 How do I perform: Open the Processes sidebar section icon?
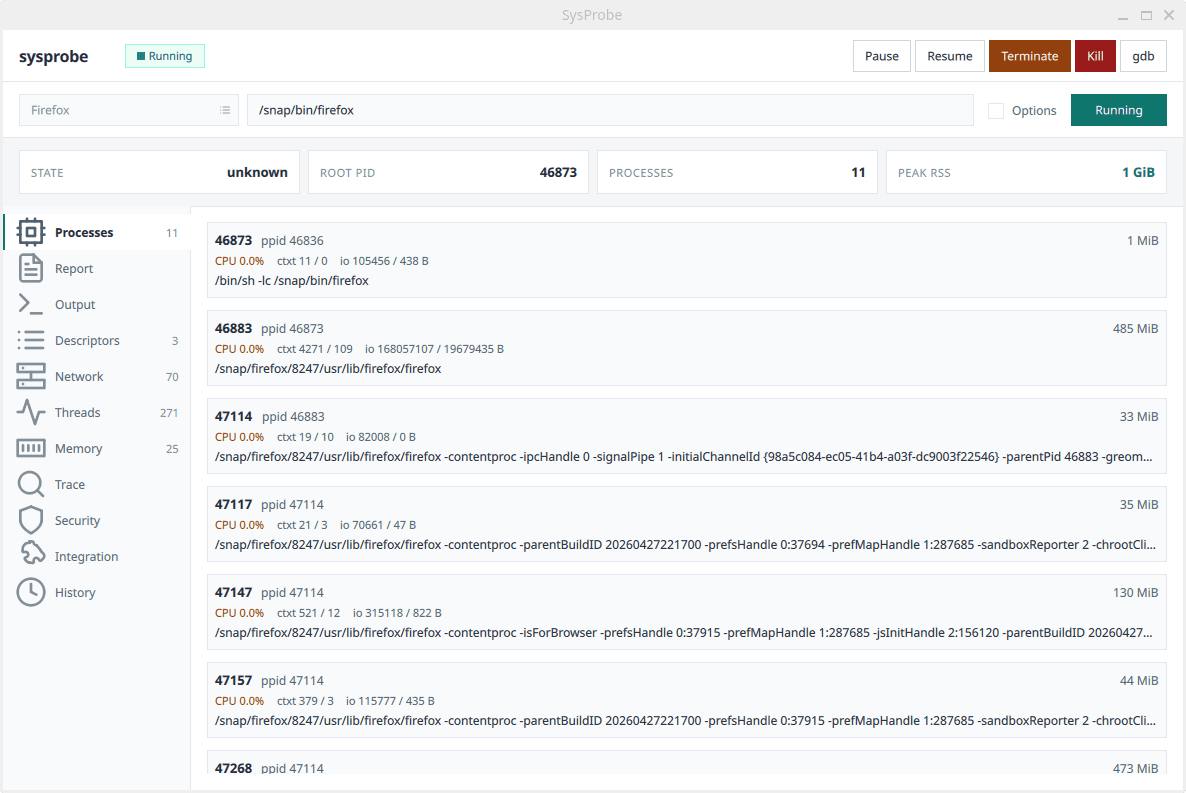[x=31, y=232]
